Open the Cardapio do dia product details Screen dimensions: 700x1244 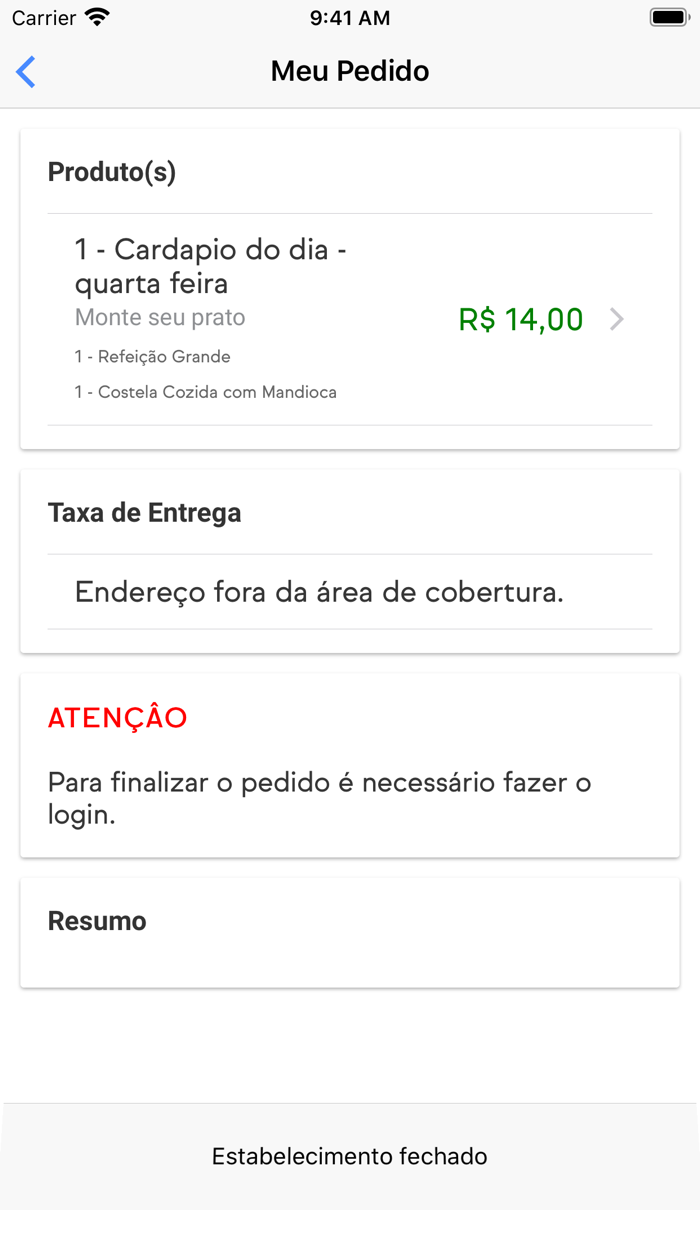(x=210, y=264)
